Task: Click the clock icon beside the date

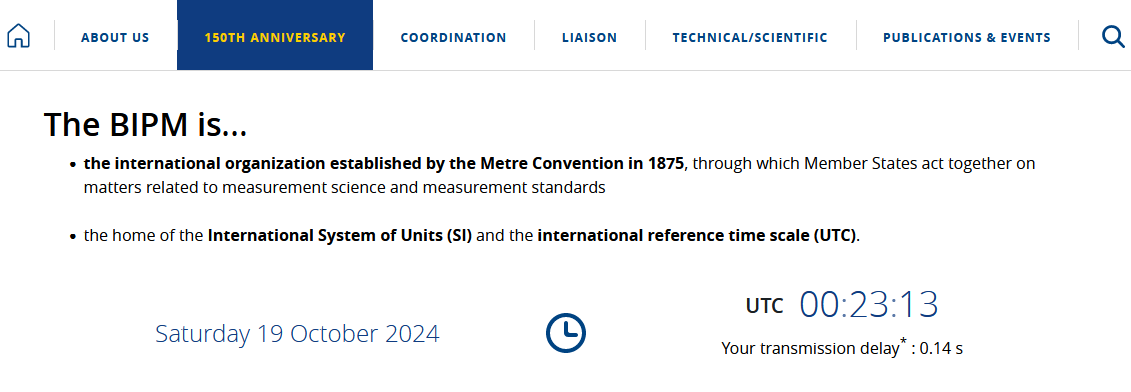Action: pyautogui.click(x=566, y=333)
